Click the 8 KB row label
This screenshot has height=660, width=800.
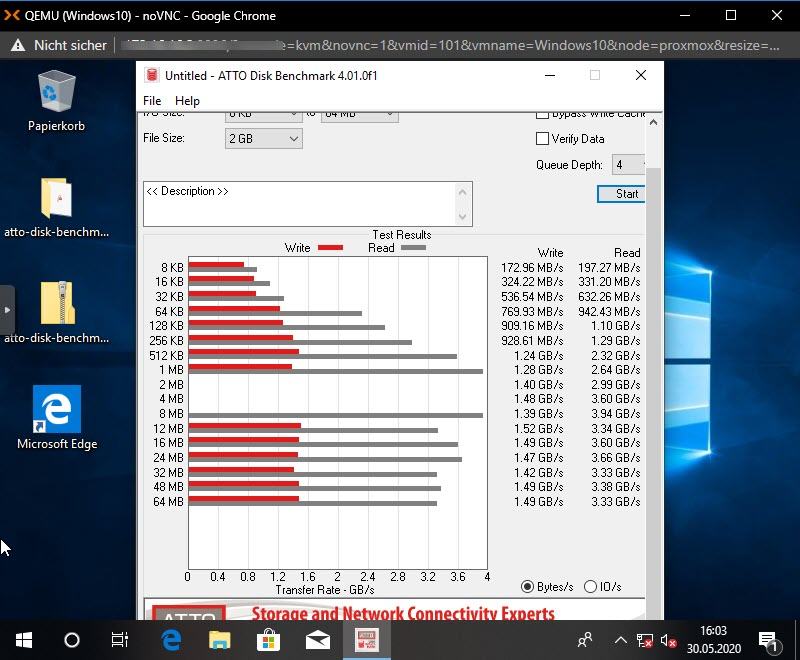pos(172,268)
